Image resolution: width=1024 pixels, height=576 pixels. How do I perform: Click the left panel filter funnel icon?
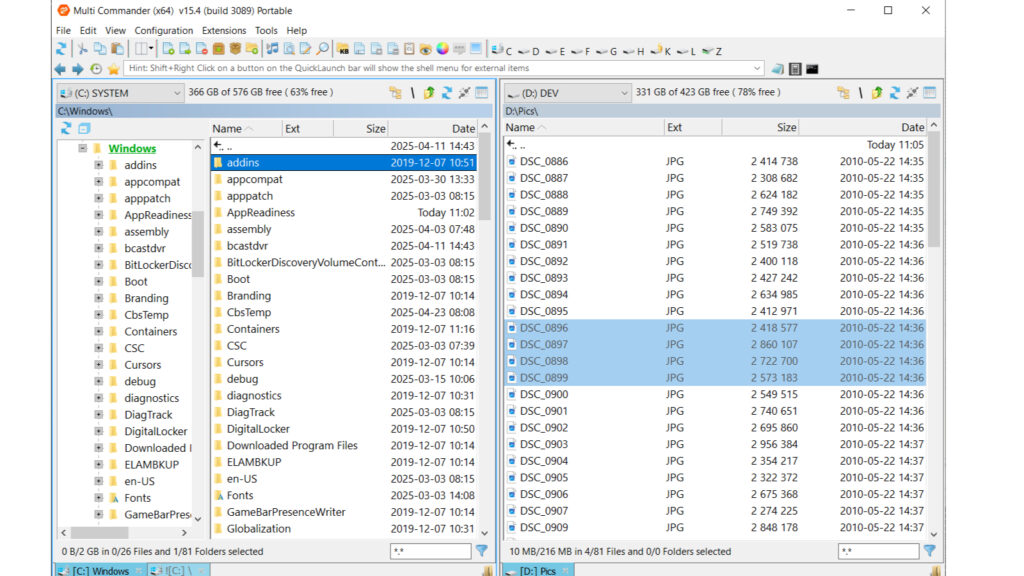click(482, 551)
